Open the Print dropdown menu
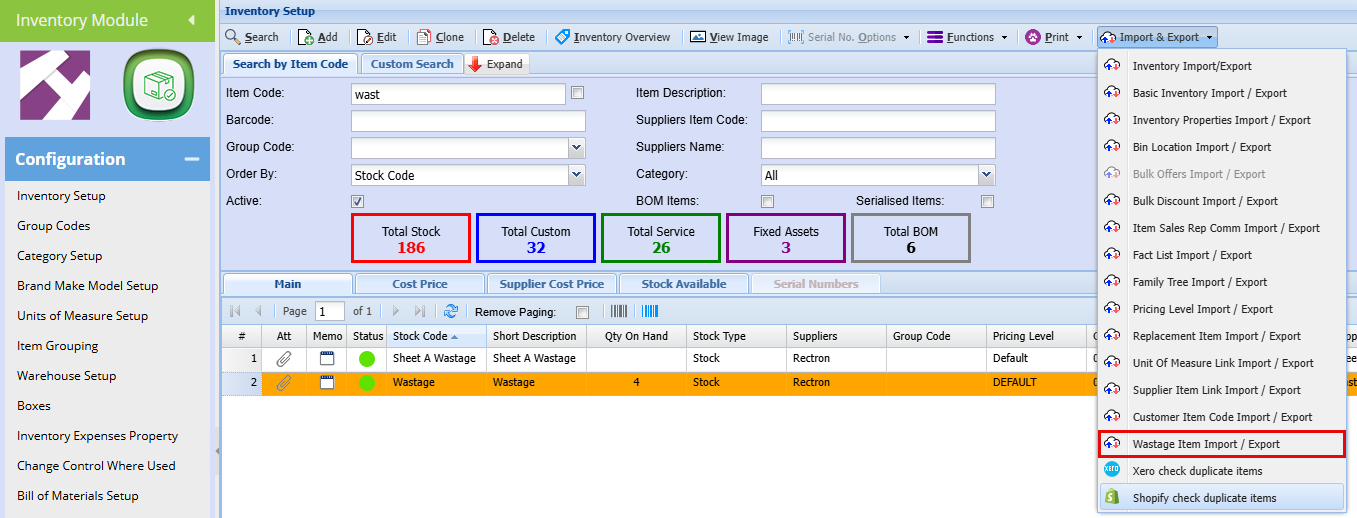Viewport: 1357px width, 518px height. point(1054,37)
